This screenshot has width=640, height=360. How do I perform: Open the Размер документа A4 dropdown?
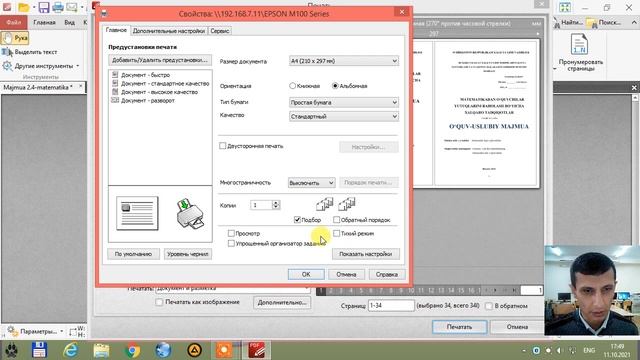[x=344, y=61]
